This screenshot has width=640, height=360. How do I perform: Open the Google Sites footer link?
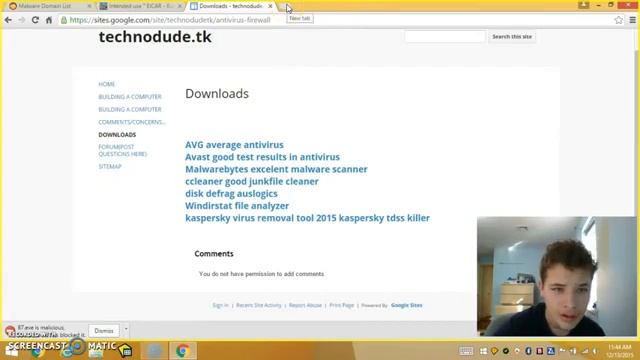[x=407, y=305]
